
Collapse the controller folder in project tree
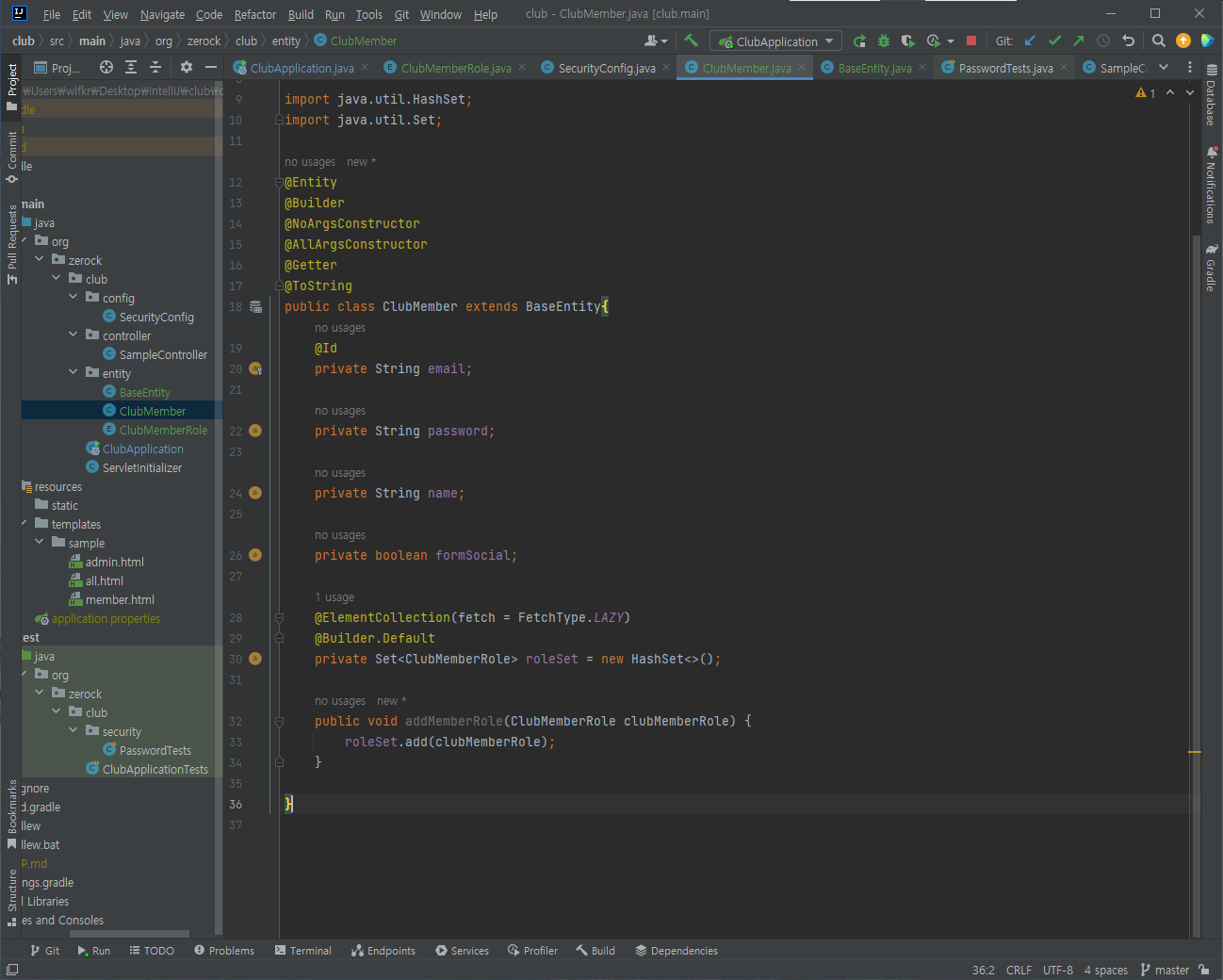click(73, 335)
